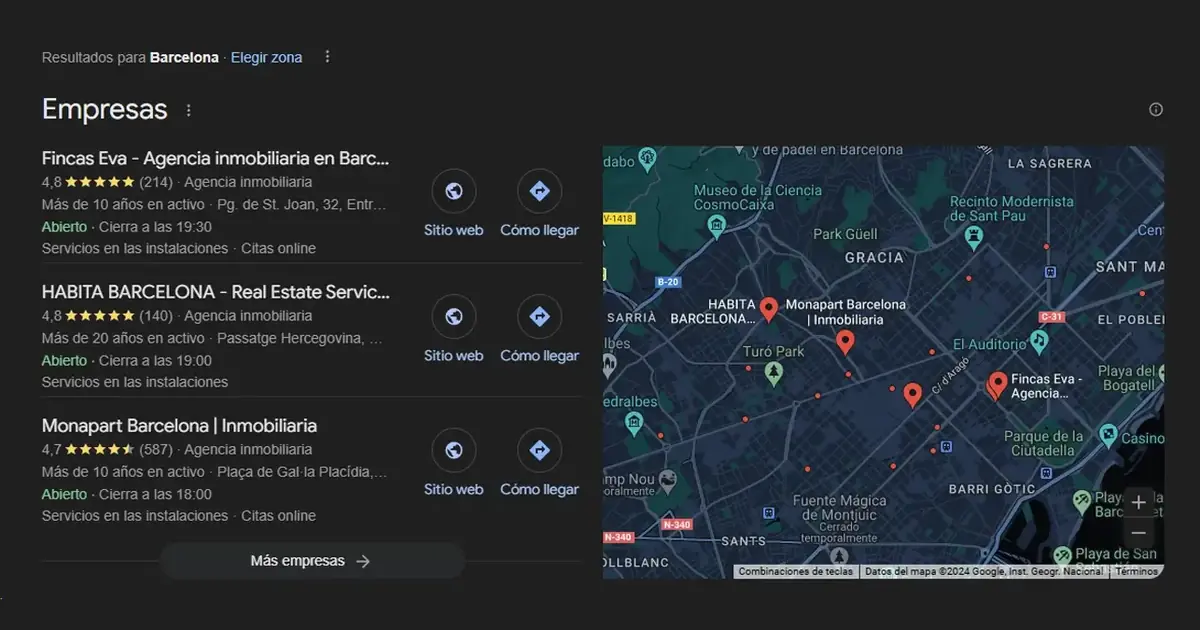The height and width of the screenshot is (630, 1200).
Task: Open the Fincas Eva website globe icon
Action: (x=453, y=191)
